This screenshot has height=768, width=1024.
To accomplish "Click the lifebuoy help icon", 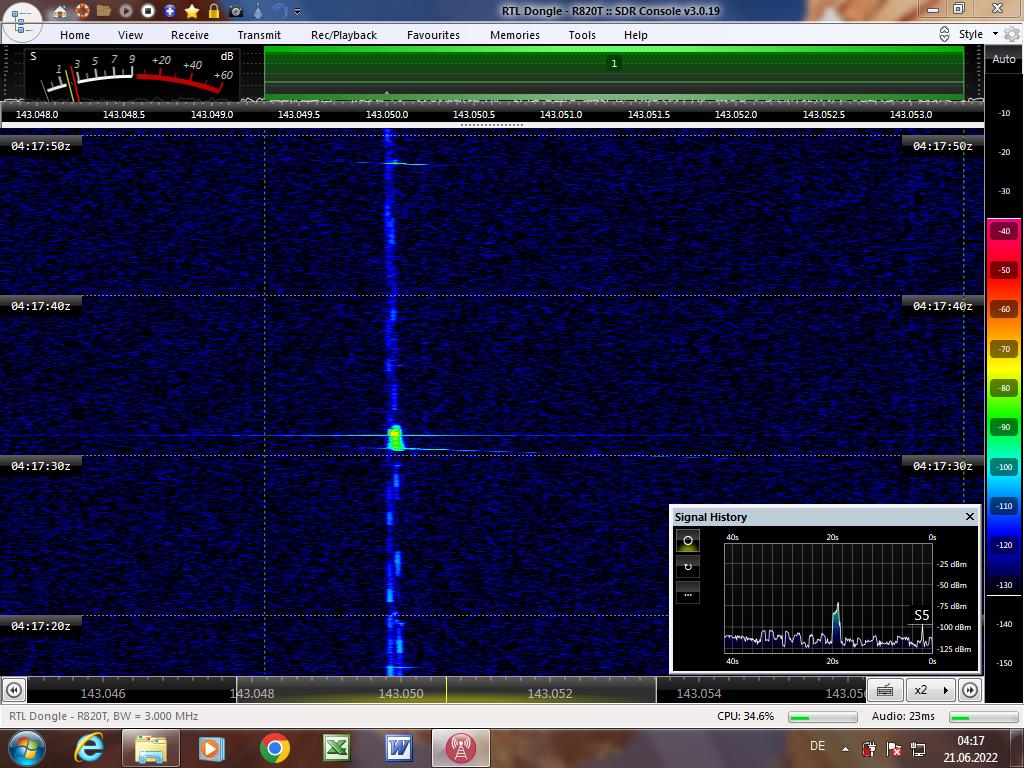I will pyautogui.click(x=82, y=11).
